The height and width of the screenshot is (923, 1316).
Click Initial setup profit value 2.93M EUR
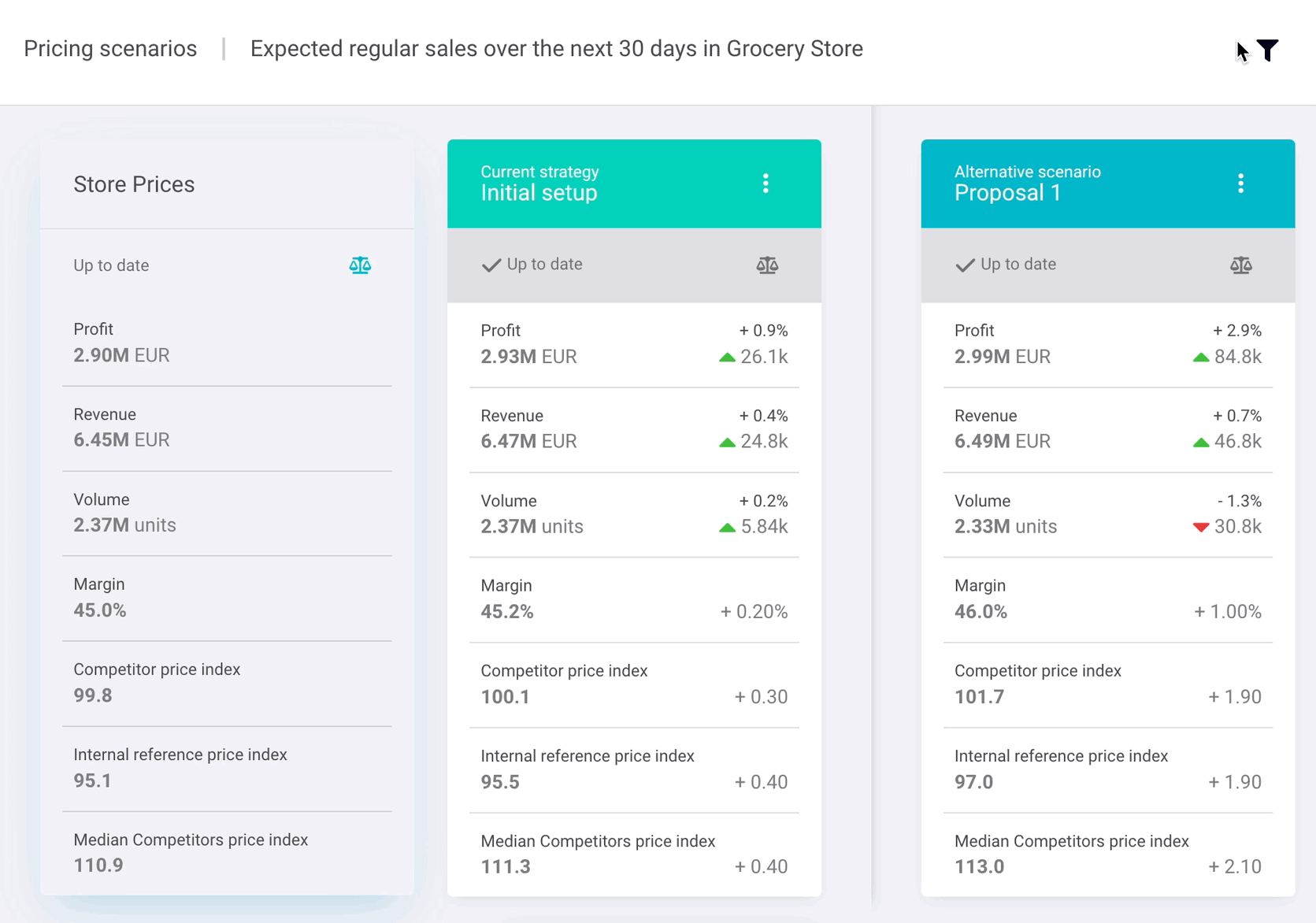[529, 357]
